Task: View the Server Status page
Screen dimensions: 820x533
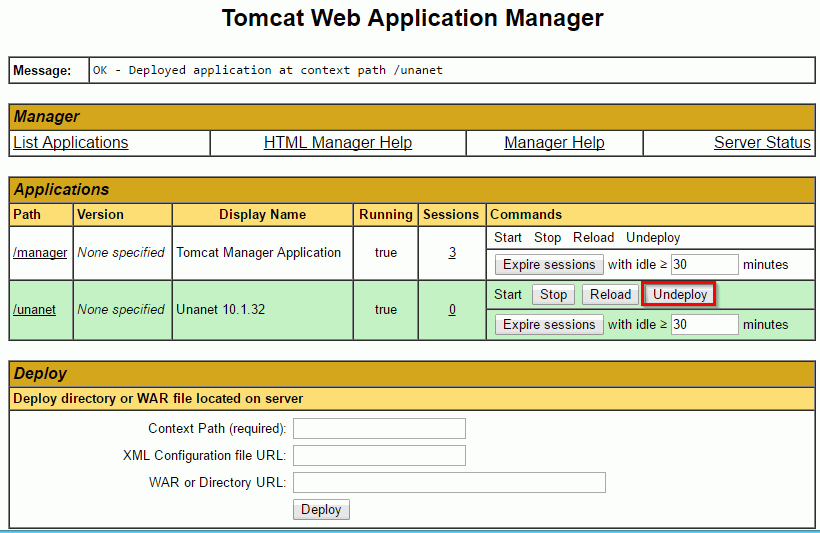Action: tap(761, 143)
